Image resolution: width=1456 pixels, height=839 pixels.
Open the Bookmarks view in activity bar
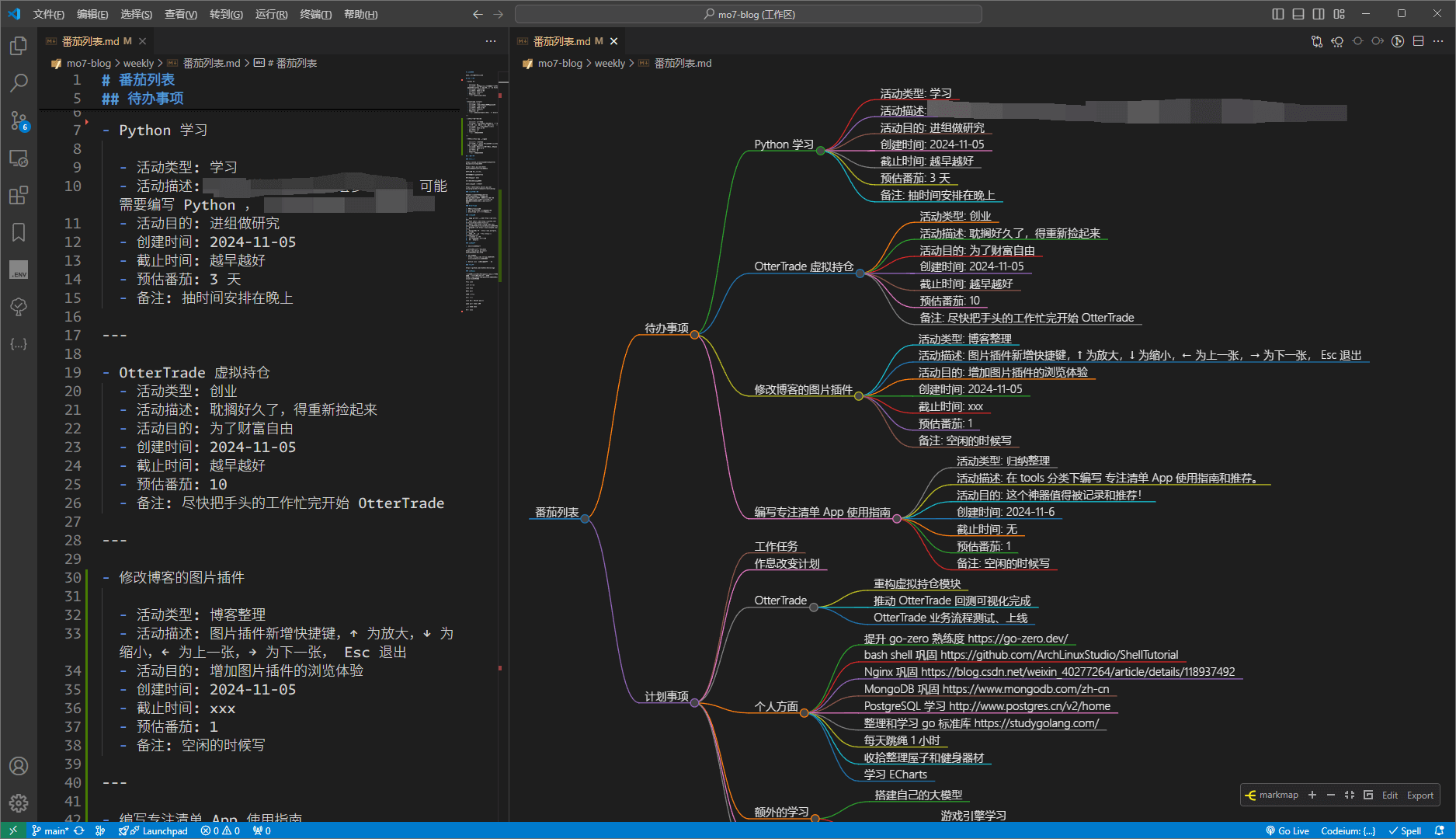coord(19,232)
